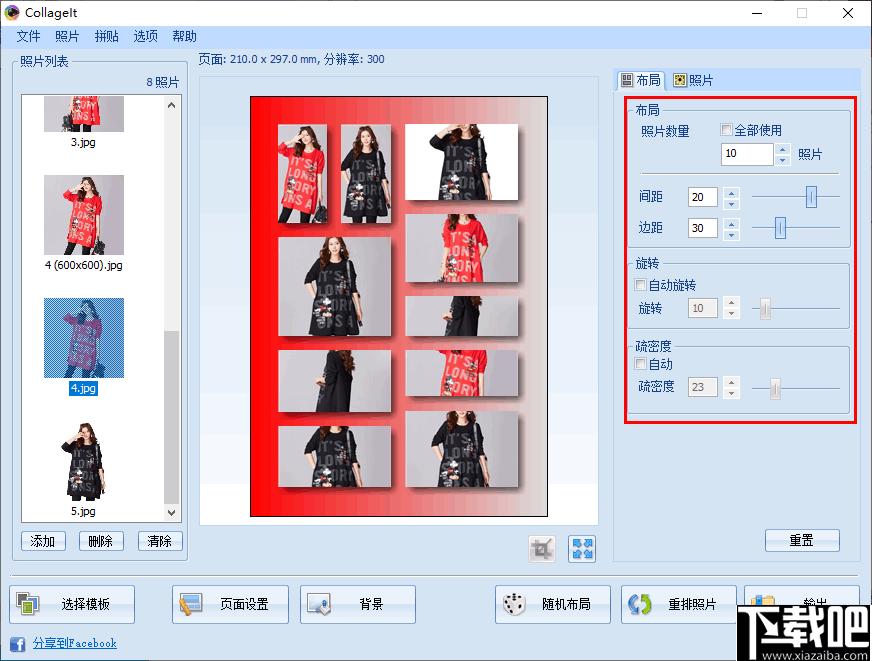Viewport: 872px width, 661px height.
Task: Click the photo list scroll down arrow
Action: (171, 512)
